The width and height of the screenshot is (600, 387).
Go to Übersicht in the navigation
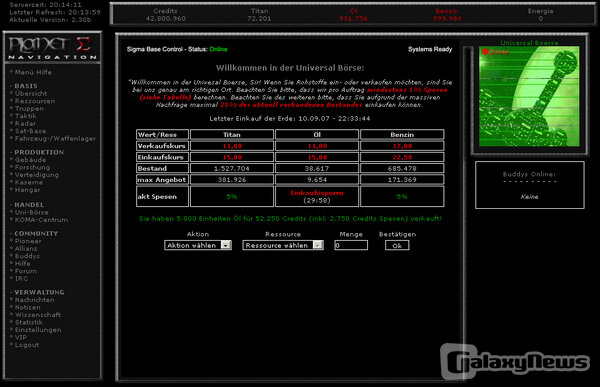click(31, 93)
